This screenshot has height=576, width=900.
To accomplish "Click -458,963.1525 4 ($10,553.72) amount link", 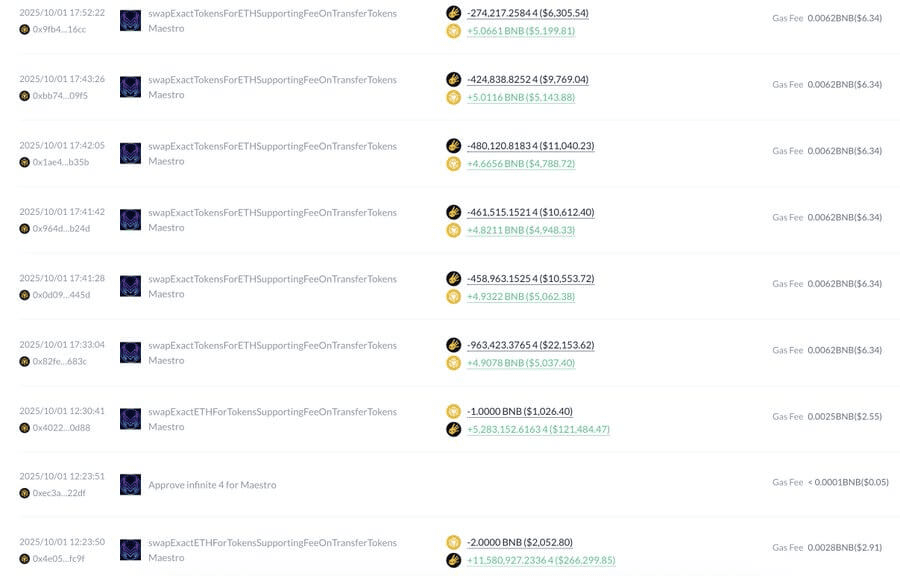I will (530, 279).
